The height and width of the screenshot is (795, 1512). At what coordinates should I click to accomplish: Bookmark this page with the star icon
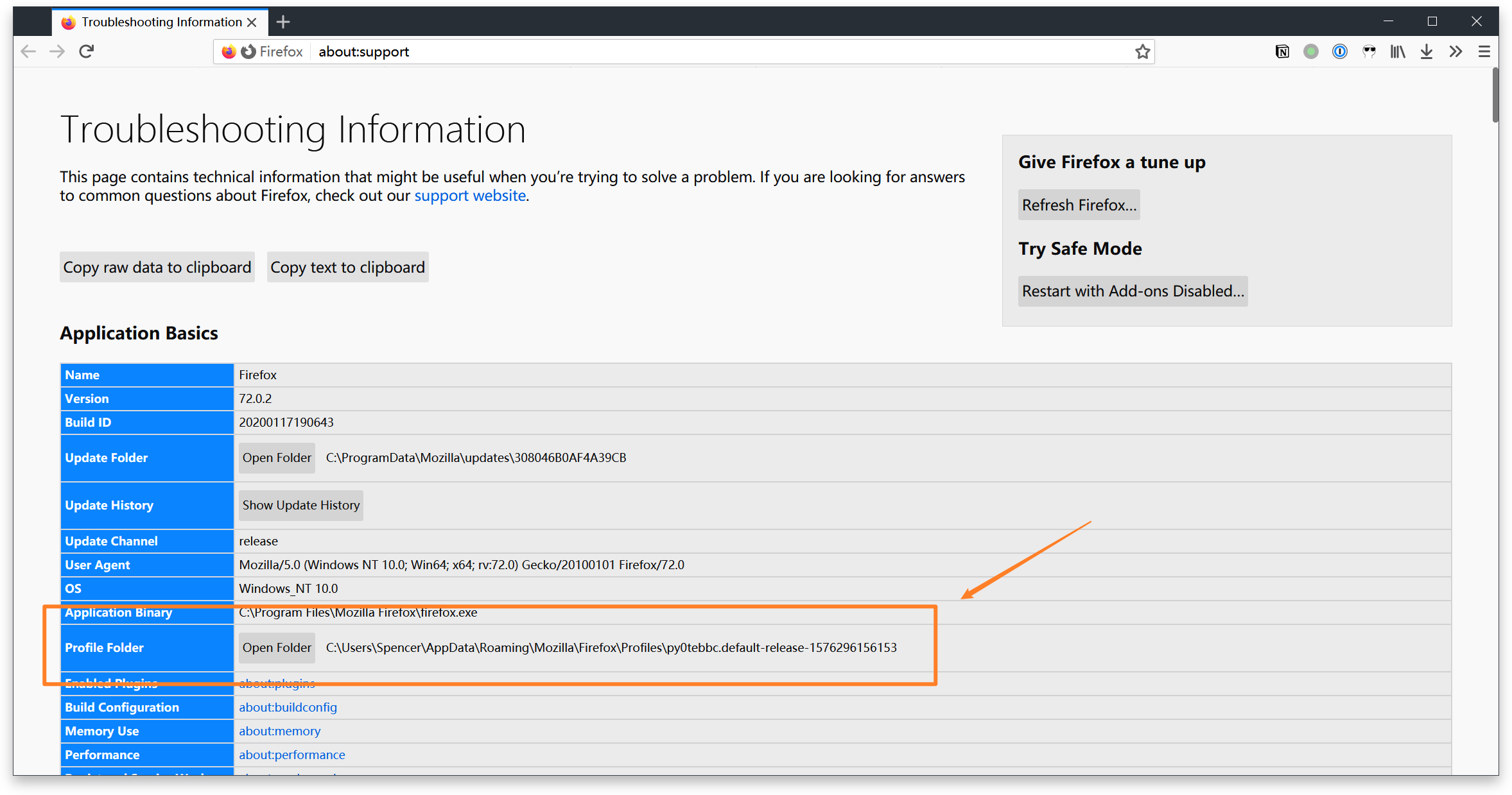pyautogui.click(x=1142, y=52)
